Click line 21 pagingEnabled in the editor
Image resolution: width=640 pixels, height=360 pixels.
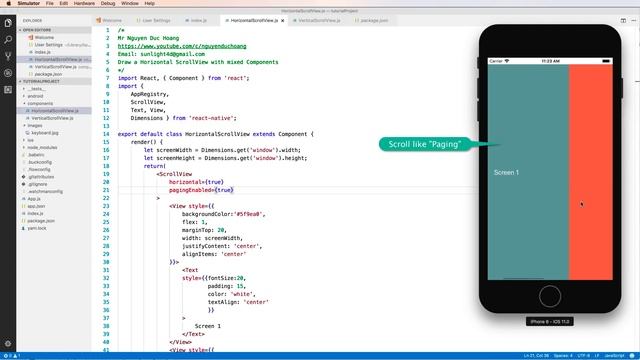(201, 190)
